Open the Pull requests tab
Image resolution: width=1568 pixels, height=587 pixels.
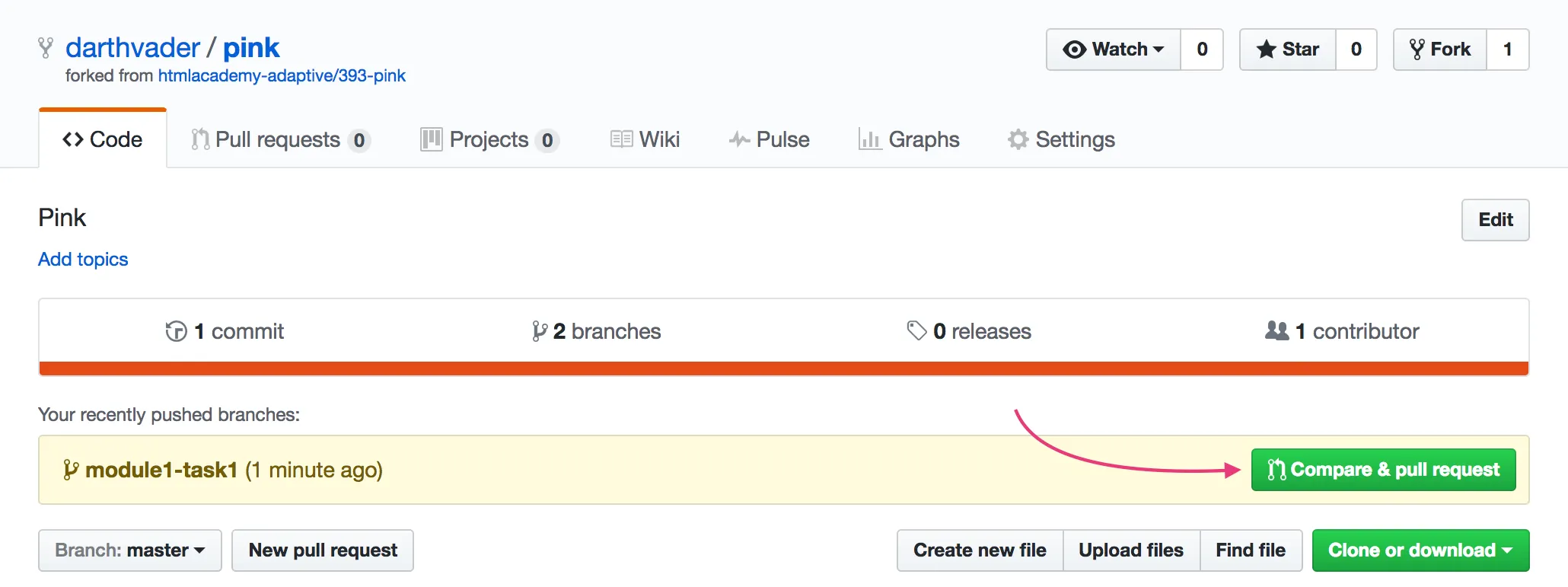(280, 139)
